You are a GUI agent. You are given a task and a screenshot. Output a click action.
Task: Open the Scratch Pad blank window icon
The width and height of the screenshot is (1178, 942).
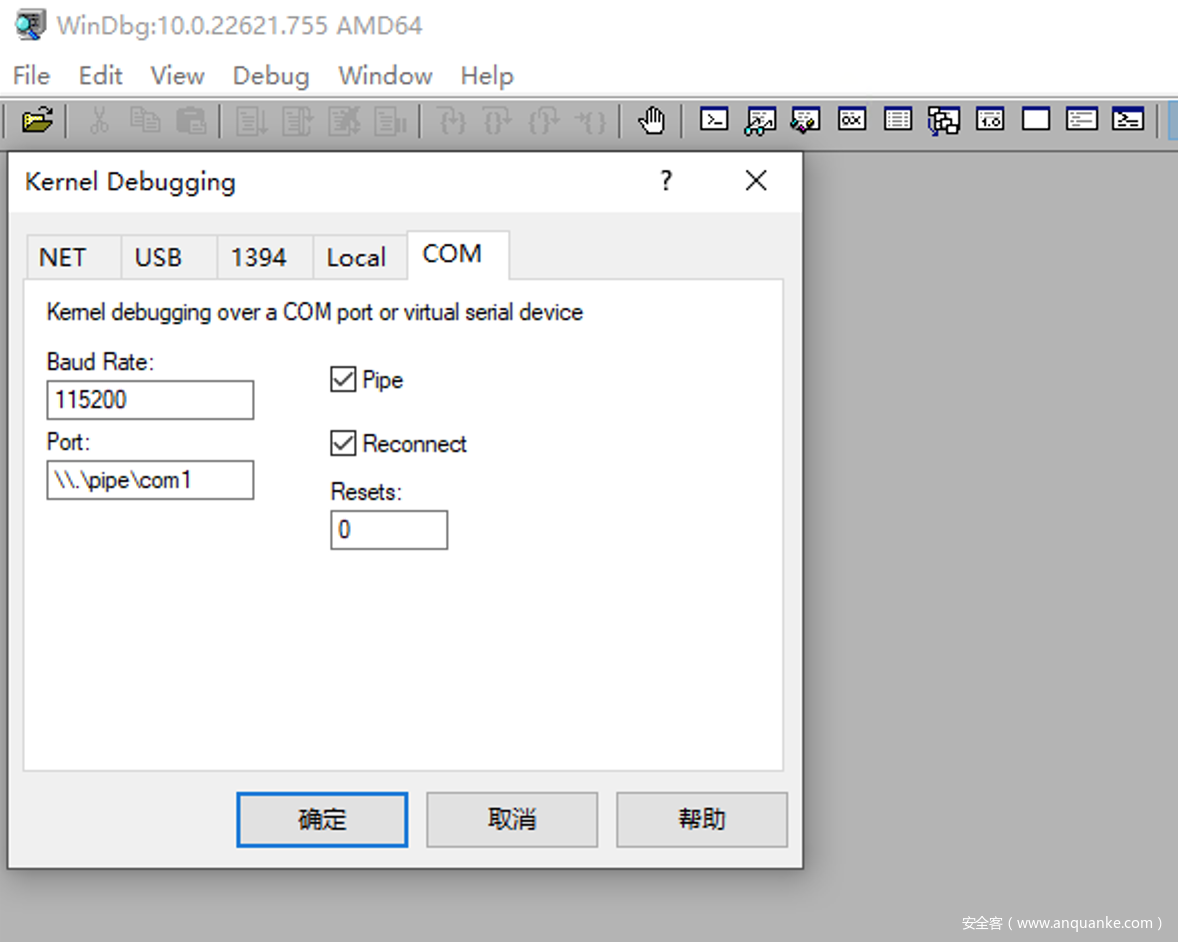pyautogui.click(x=1036, y=119)
